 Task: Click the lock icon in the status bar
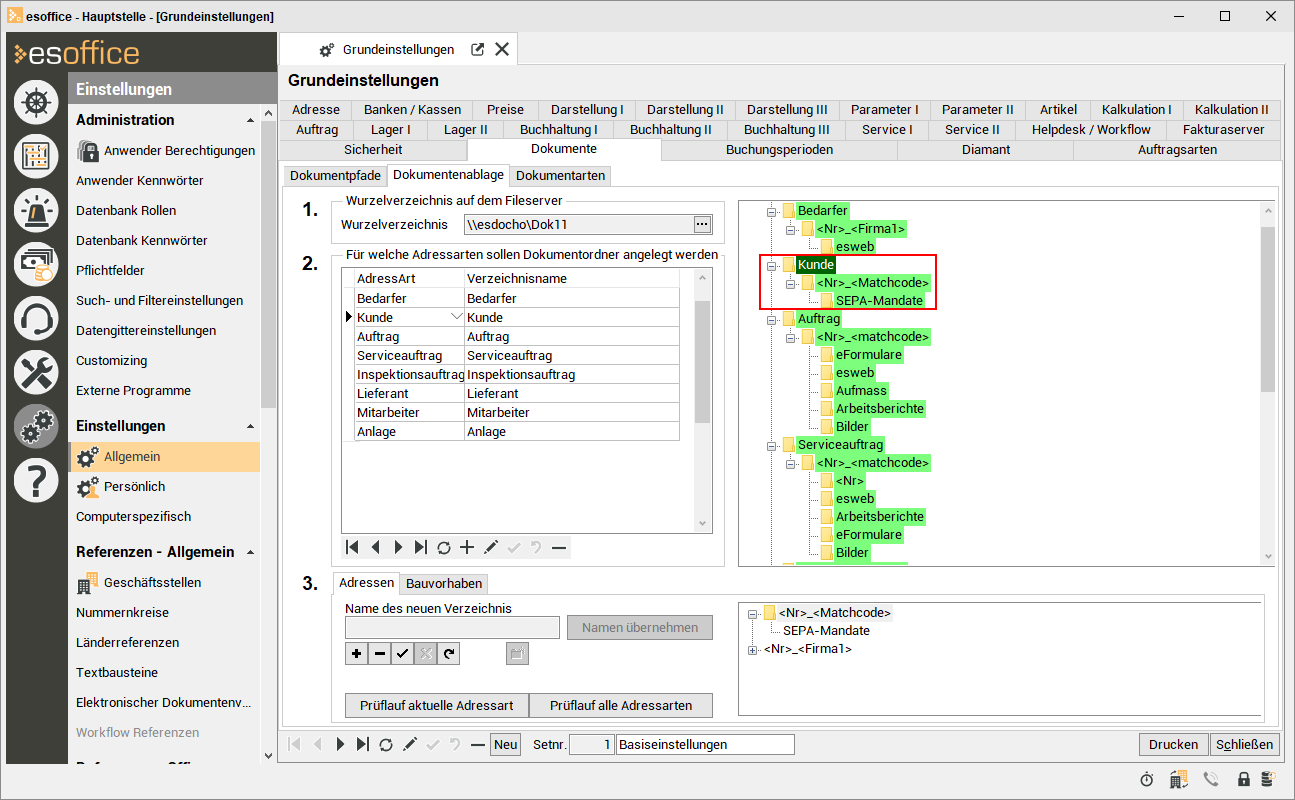tap(1244, 779)
